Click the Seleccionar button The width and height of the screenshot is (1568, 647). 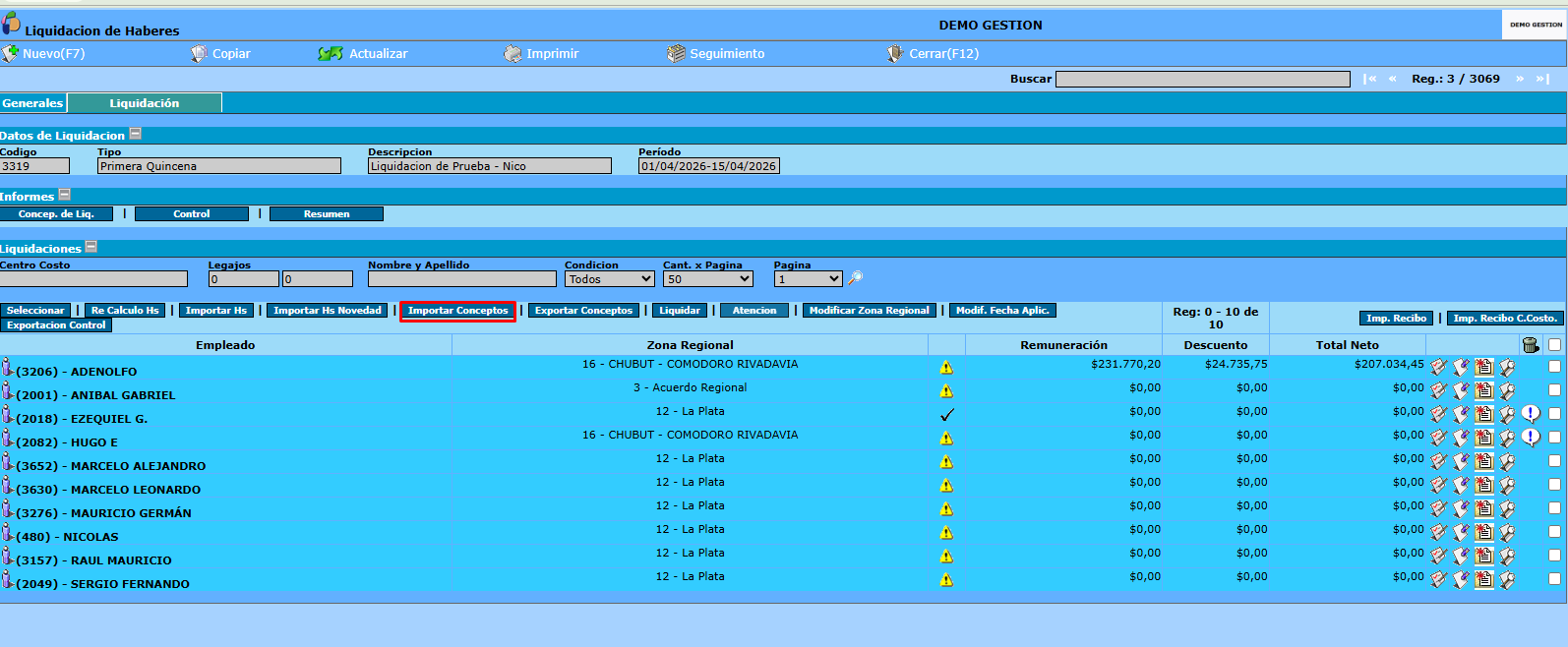click(35, 310)
